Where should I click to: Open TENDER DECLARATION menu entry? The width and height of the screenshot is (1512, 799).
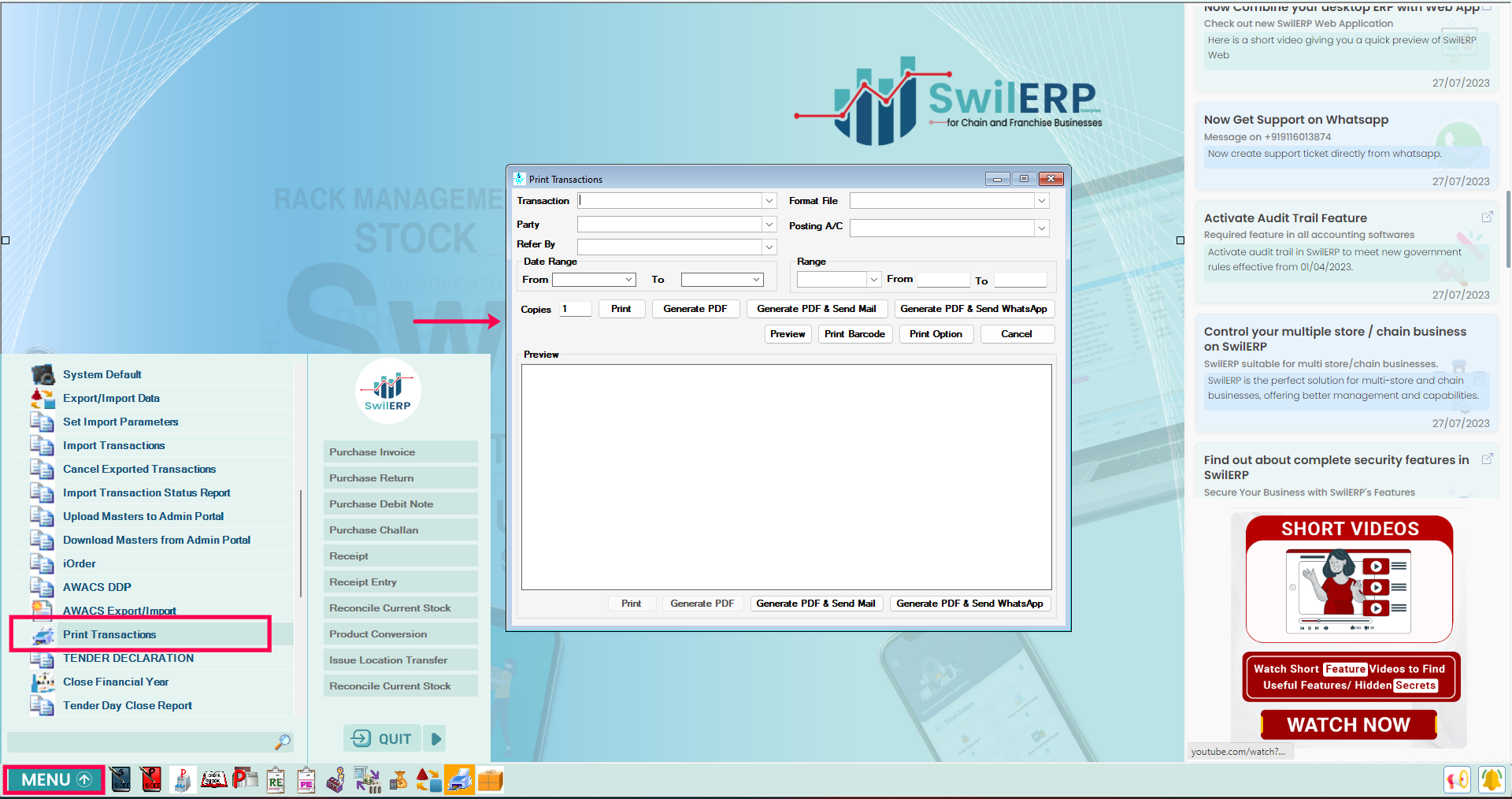coord(128,658)
